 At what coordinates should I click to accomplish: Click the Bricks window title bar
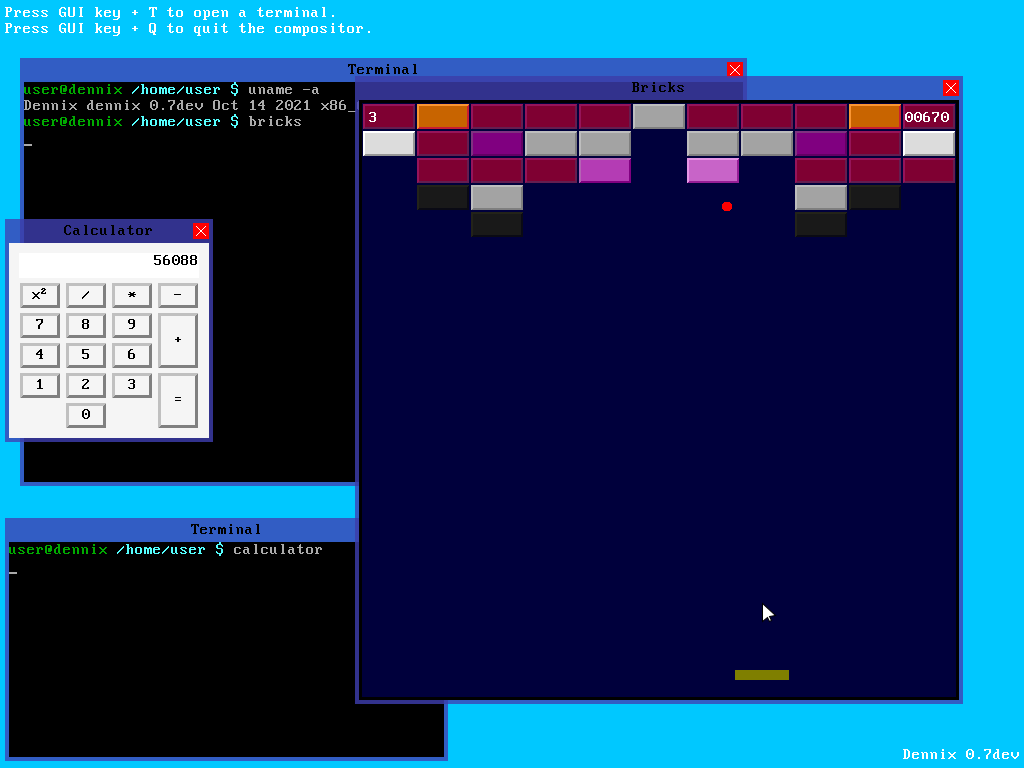(657, 88)
